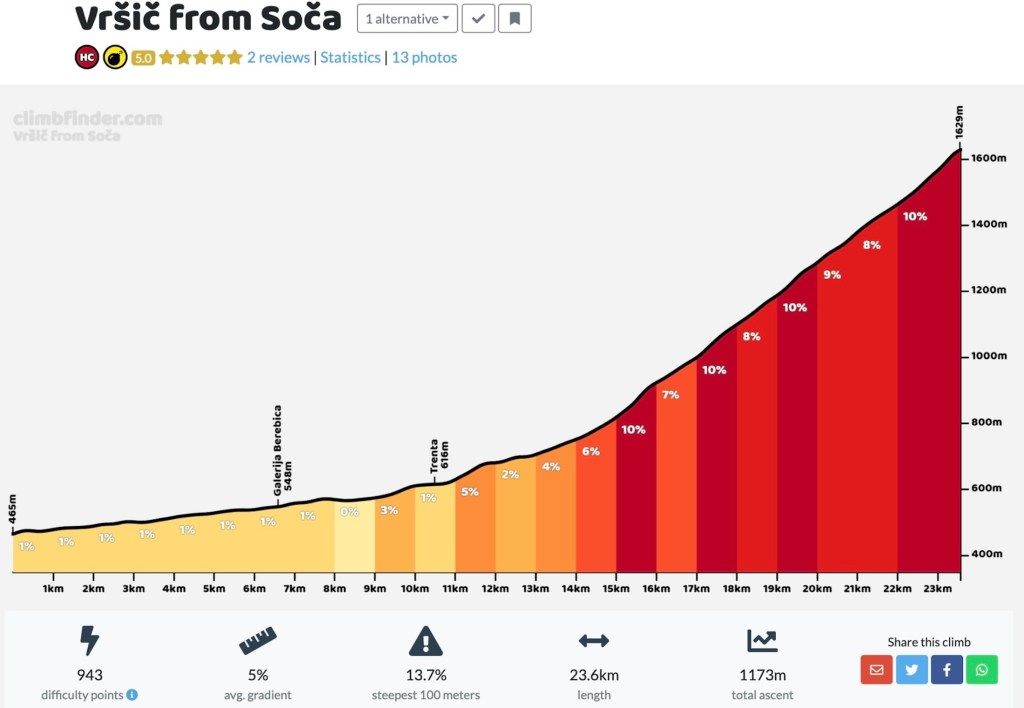This screenshot has width=1024, height=708.
Task: Click the warning triangle steepest icon
Action: pyautogui.click(x=425, y=640)
